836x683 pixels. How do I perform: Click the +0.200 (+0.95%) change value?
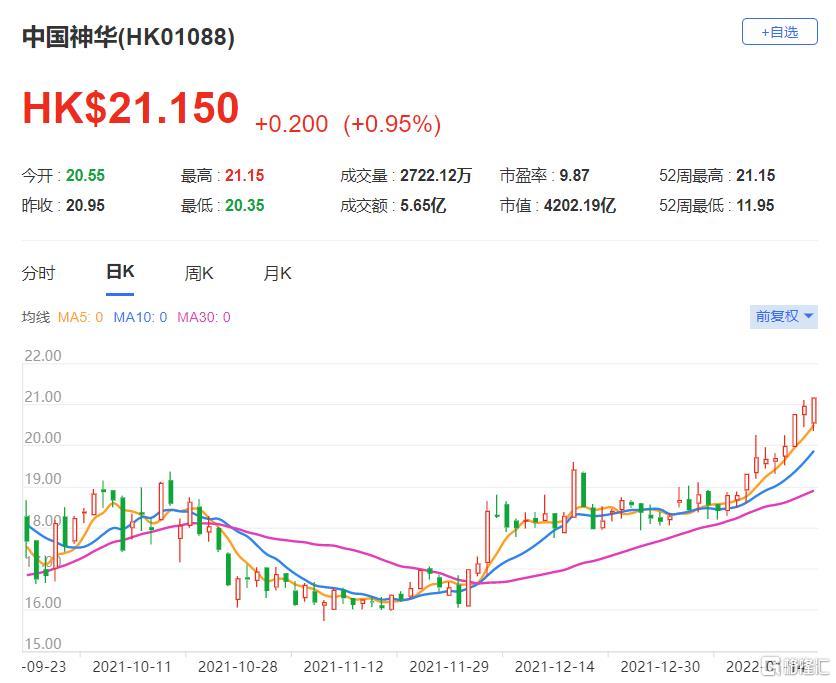(x=348, y=124)
